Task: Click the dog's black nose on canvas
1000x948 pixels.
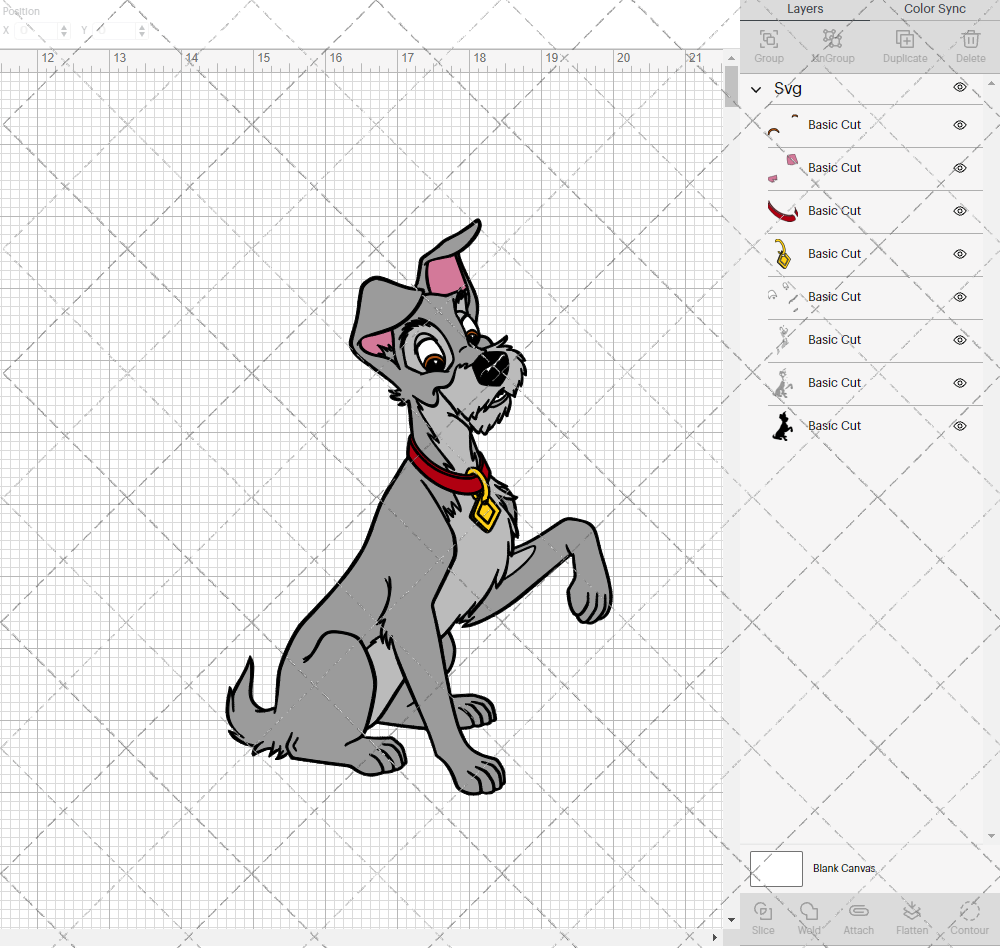Action: click(x=492, y=368)
